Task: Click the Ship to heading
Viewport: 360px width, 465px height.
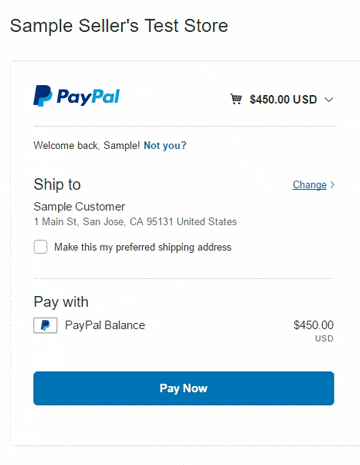Action: (x=57, y=184)
